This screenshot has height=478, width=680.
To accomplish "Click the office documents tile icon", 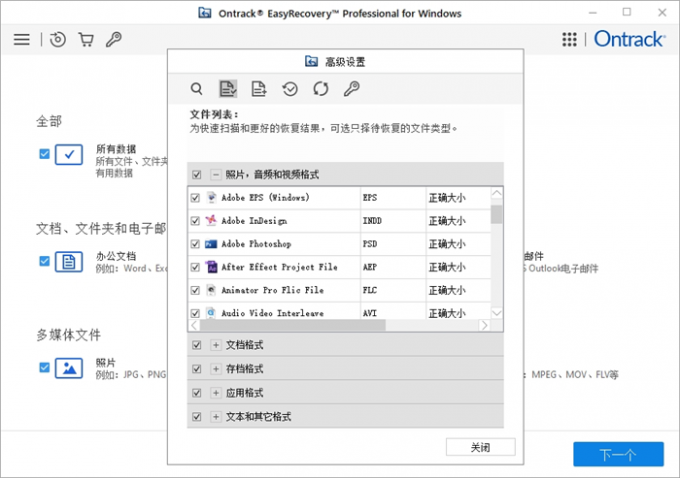I will (x=69, y=262).
